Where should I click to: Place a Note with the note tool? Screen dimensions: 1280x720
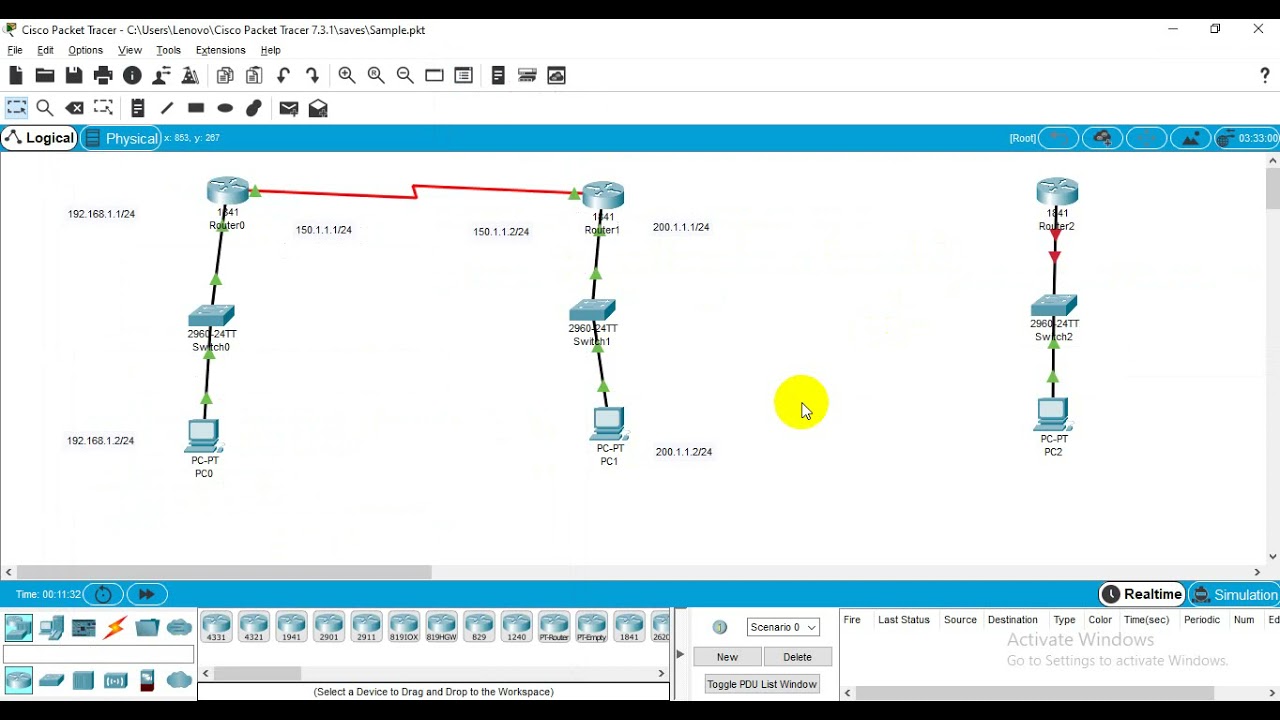point(138,108)
